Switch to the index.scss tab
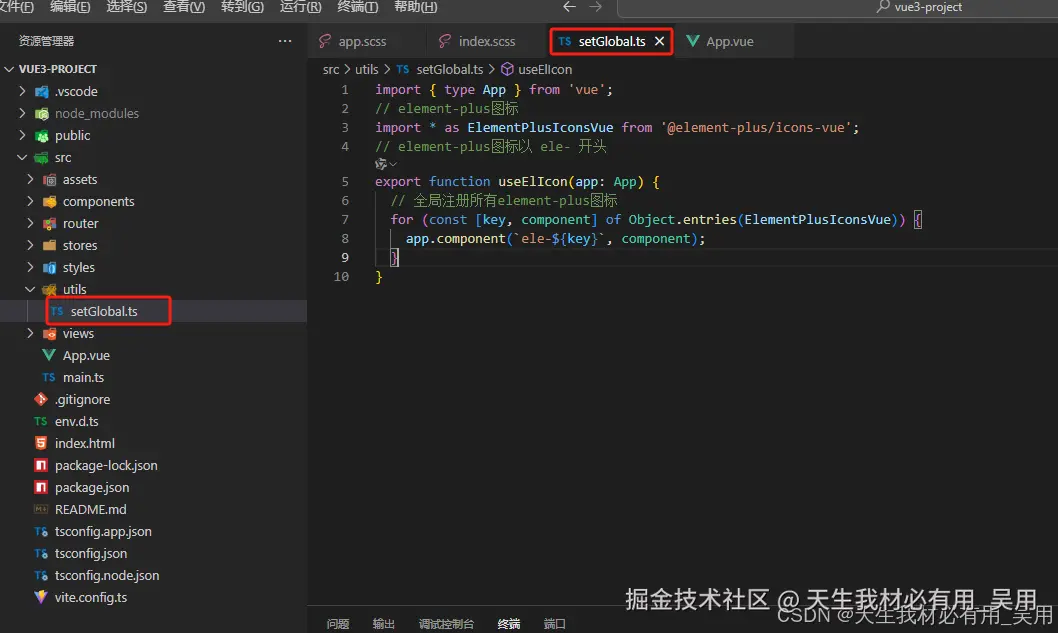This screenshot has height=633, width=1058. click(488, 41)
